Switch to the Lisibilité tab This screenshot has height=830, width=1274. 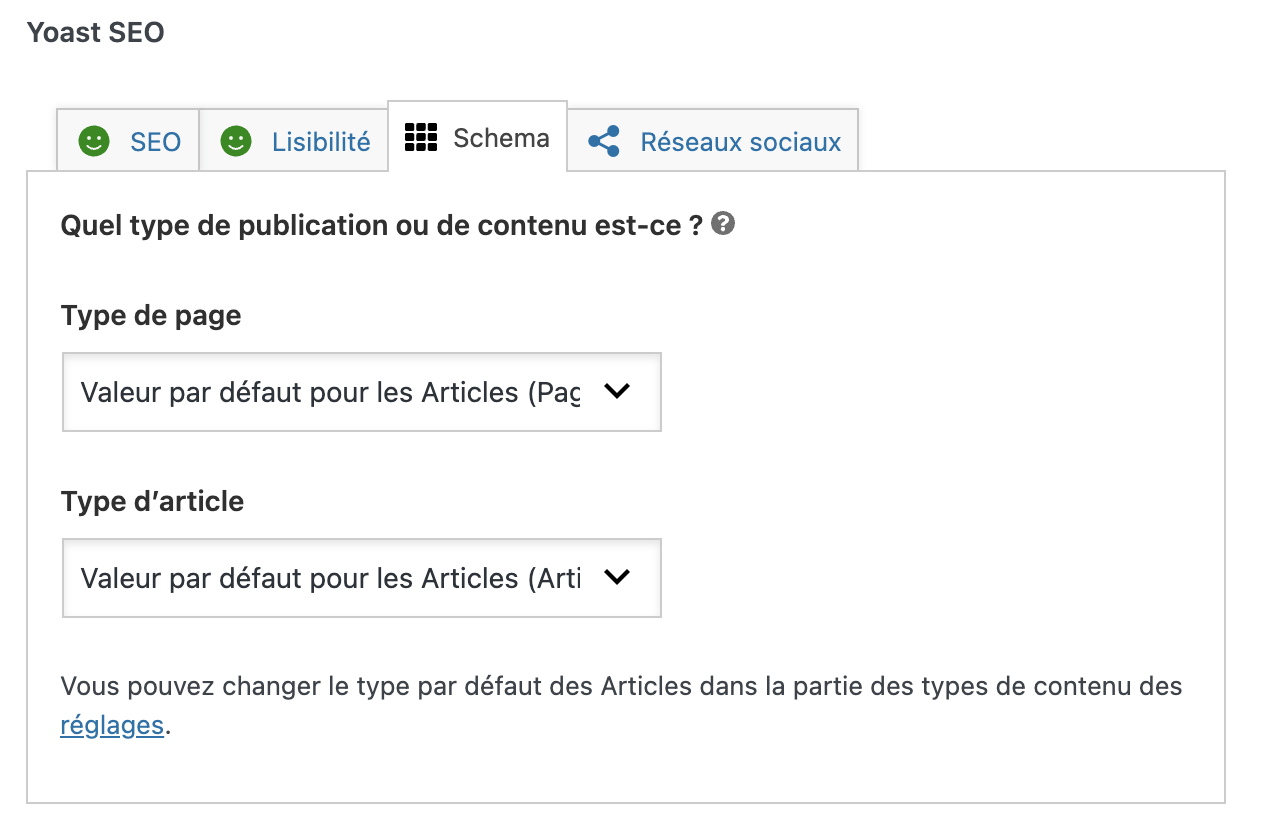coord(293,142)
